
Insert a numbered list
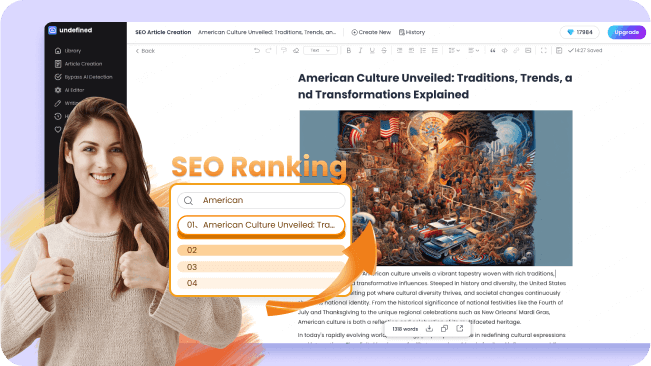coord(423,51)
